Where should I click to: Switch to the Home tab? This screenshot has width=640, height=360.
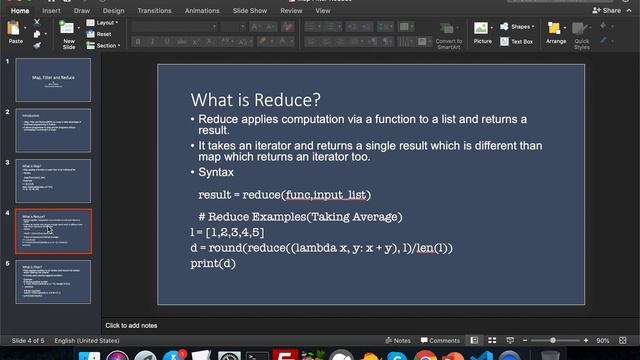20,11
